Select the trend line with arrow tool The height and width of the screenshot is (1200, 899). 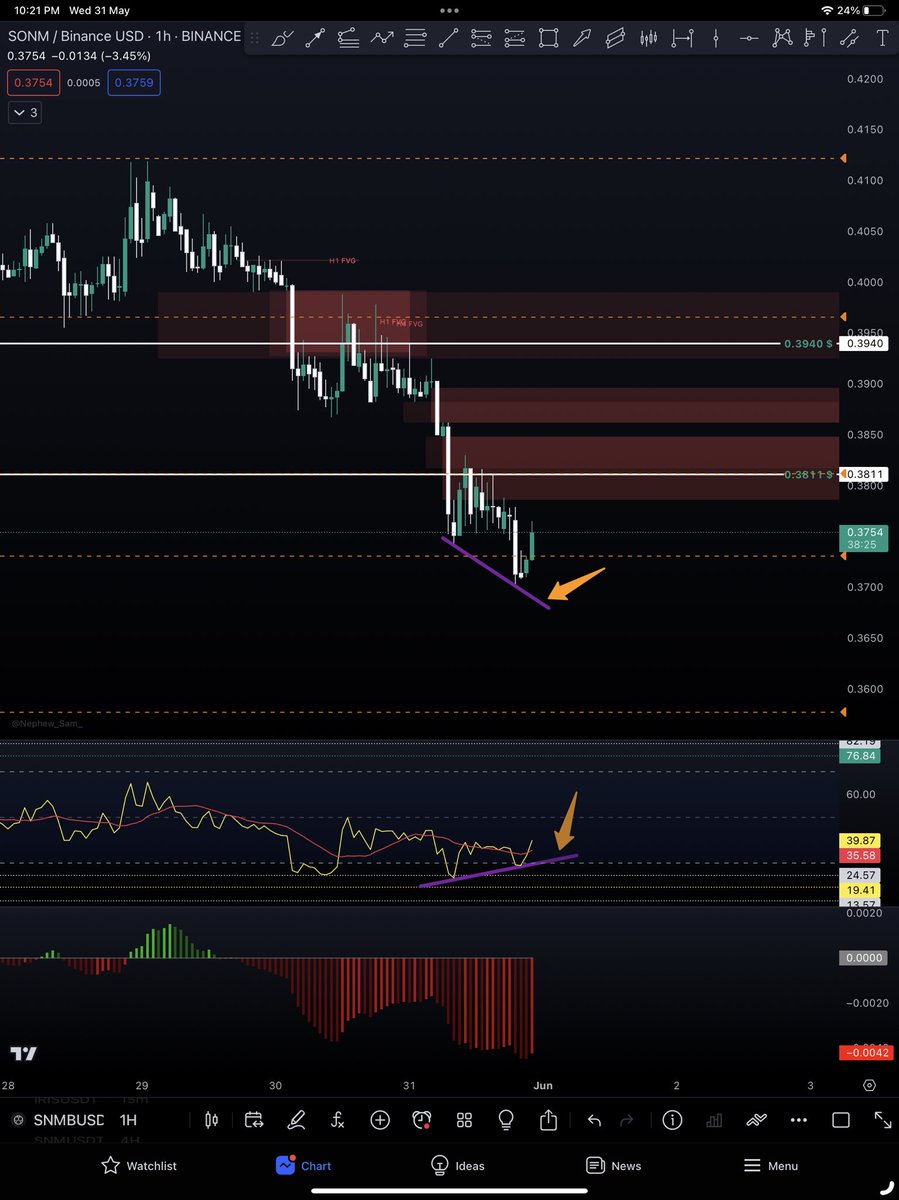(x=316, y=39)
